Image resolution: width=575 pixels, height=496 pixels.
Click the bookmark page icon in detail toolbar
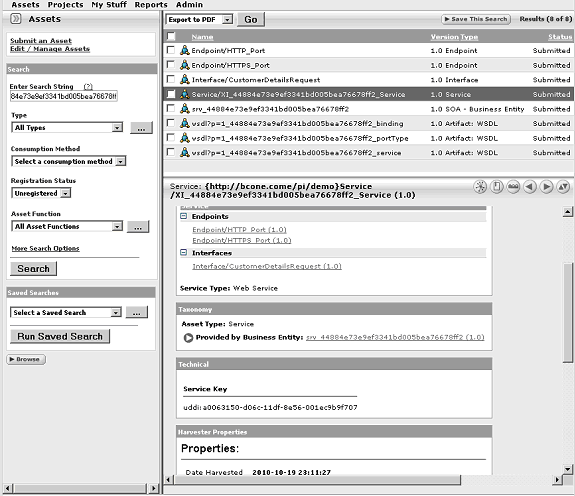(x=497, y=187)
